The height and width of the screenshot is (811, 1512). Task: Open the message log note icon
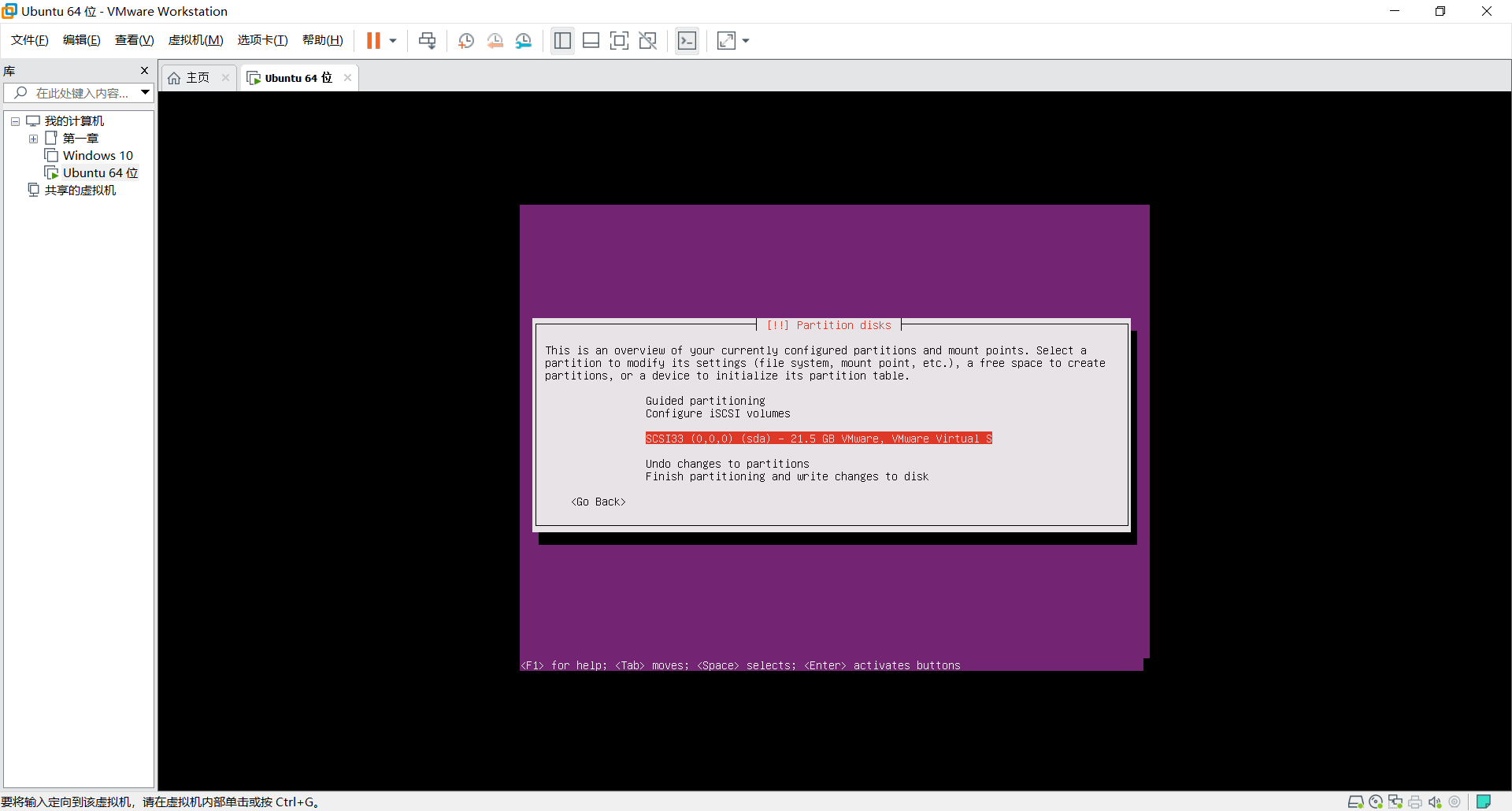[x=1484, y=802]
